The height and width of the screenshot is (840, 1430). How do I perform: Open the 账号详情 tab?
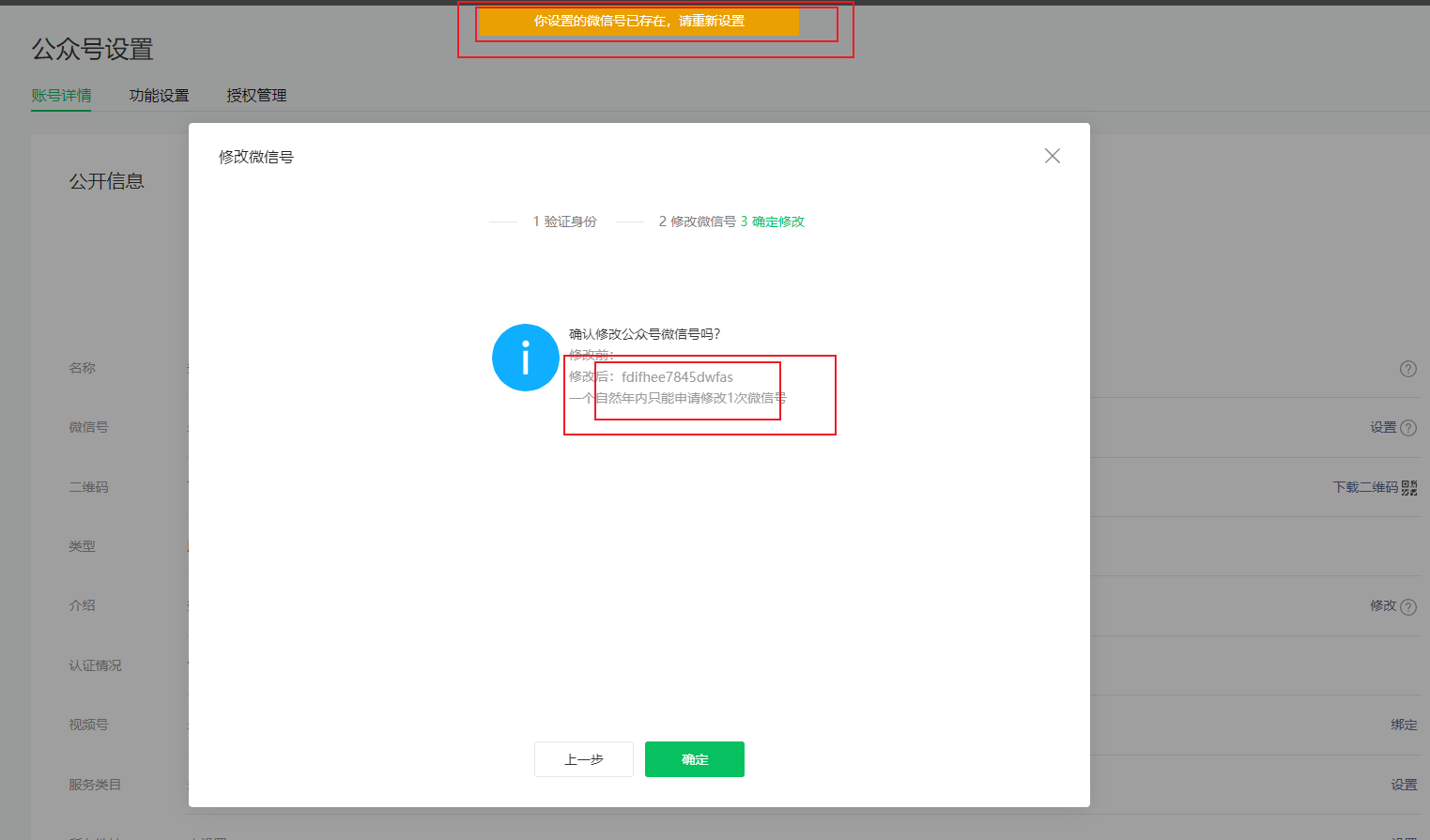pyautogui.click(x=61, y=96)
